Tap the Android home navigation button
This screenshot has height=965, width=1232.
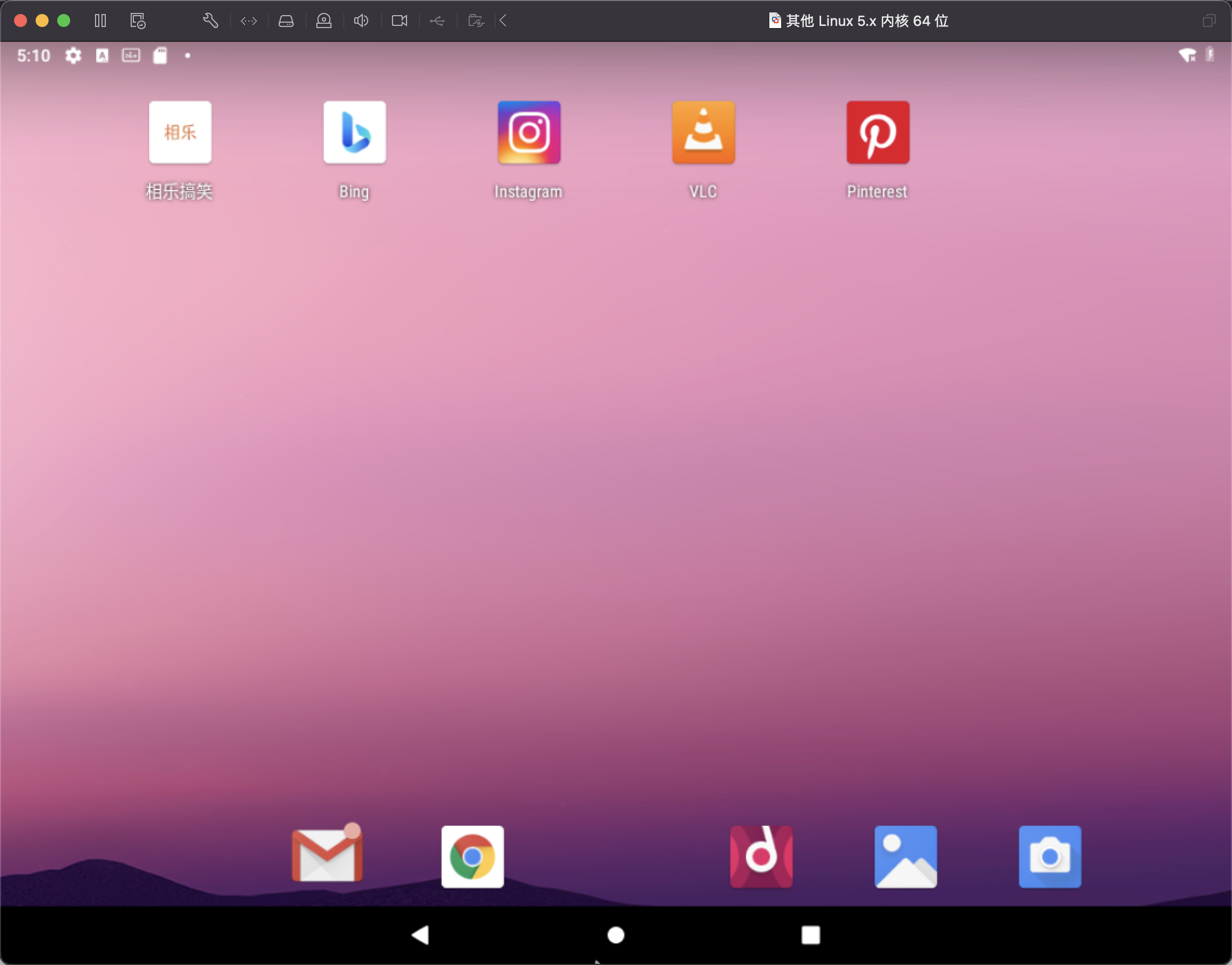615,935
